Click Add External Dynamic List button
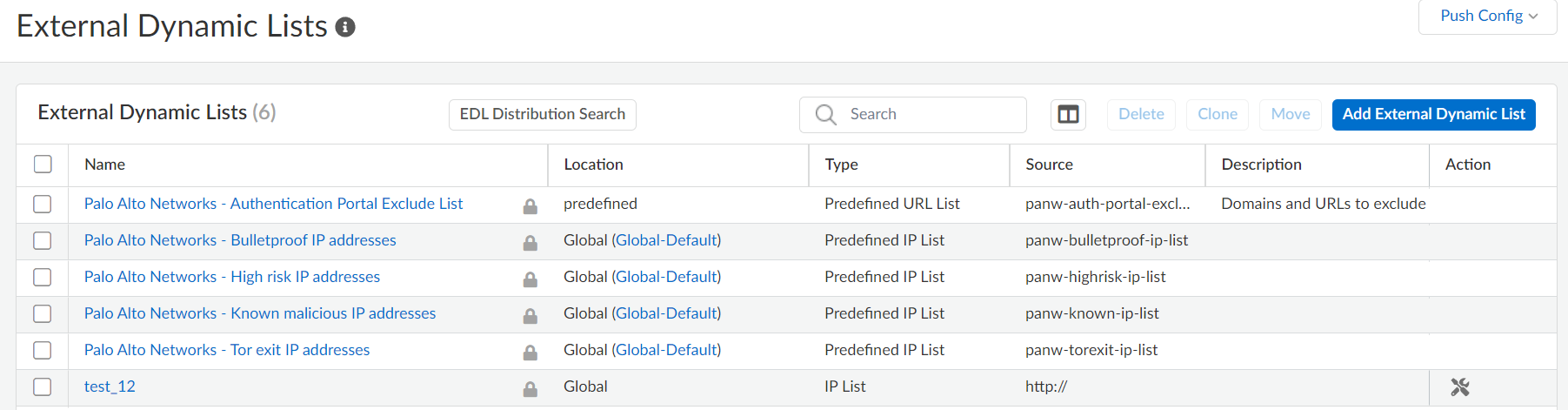 coord(1433,114)
